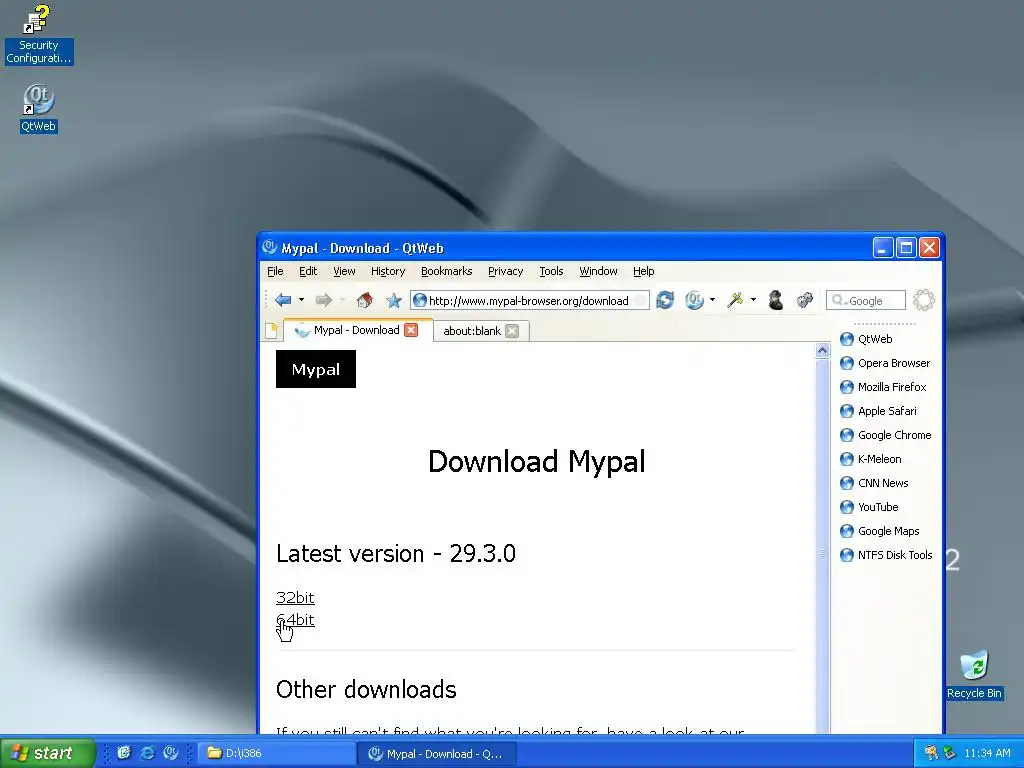Click the 64bit download link
The image size is (1024, 768).
pos(295,620)
